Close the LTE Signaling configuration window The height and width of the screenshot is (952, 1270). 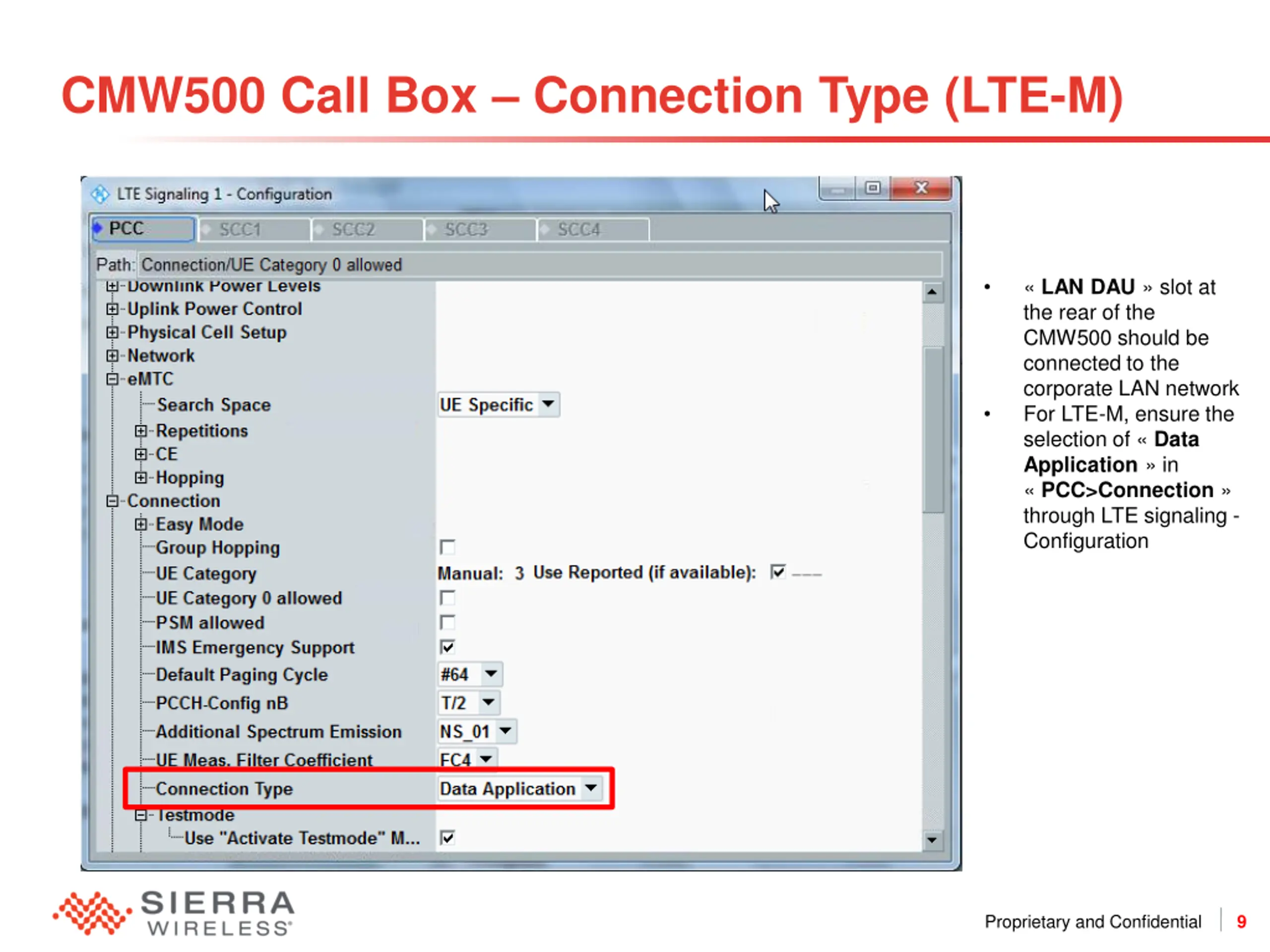[x=921, y=188]
